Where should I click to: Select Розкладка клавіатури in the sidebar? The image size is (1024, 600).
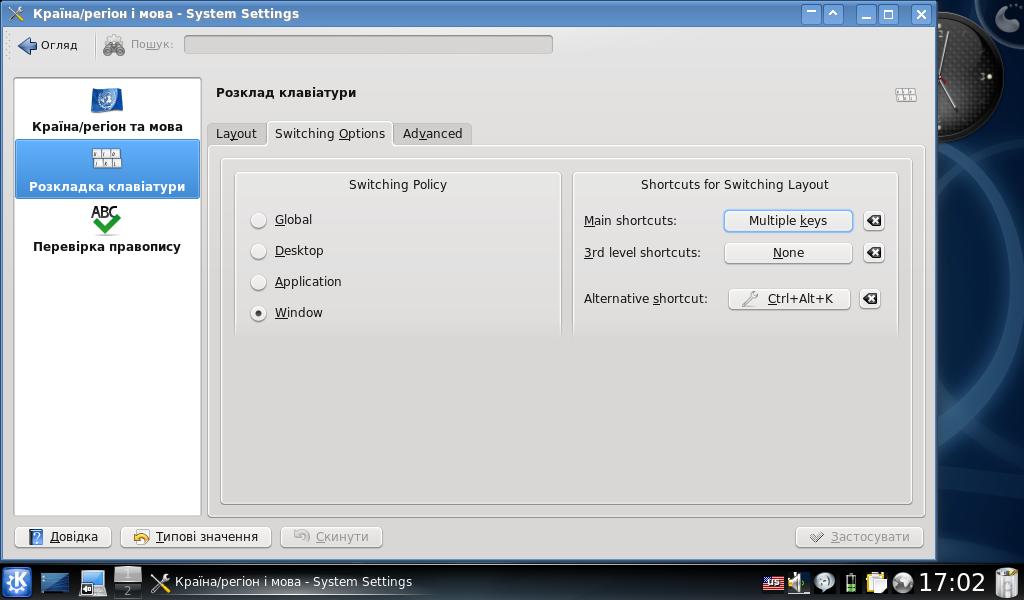point(107,169)
